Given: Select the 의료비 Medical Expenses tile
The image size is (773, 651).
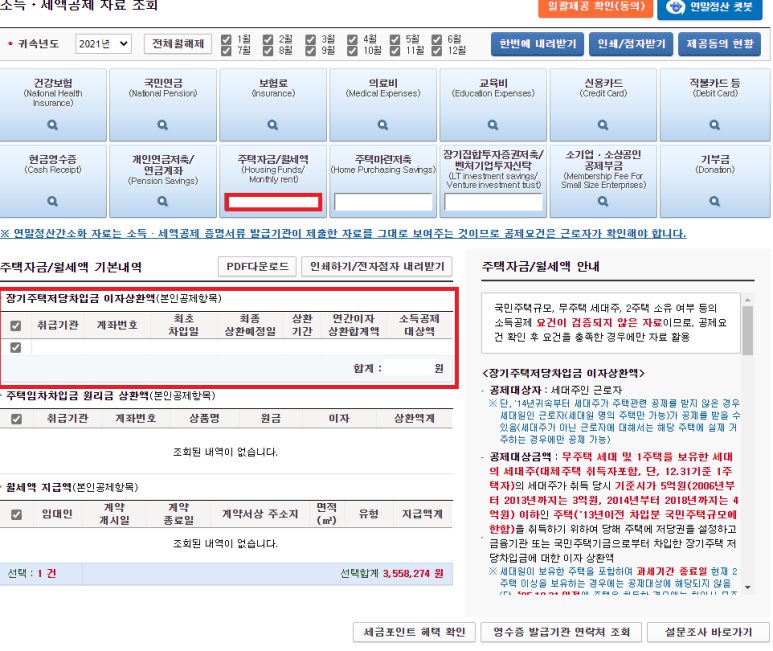Looking at the screenshot, I should [x=383, y=104].
